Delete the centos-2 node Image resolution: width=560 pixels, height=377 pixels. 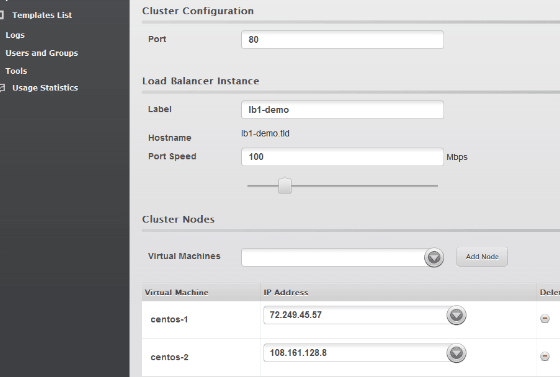[545, 356]
